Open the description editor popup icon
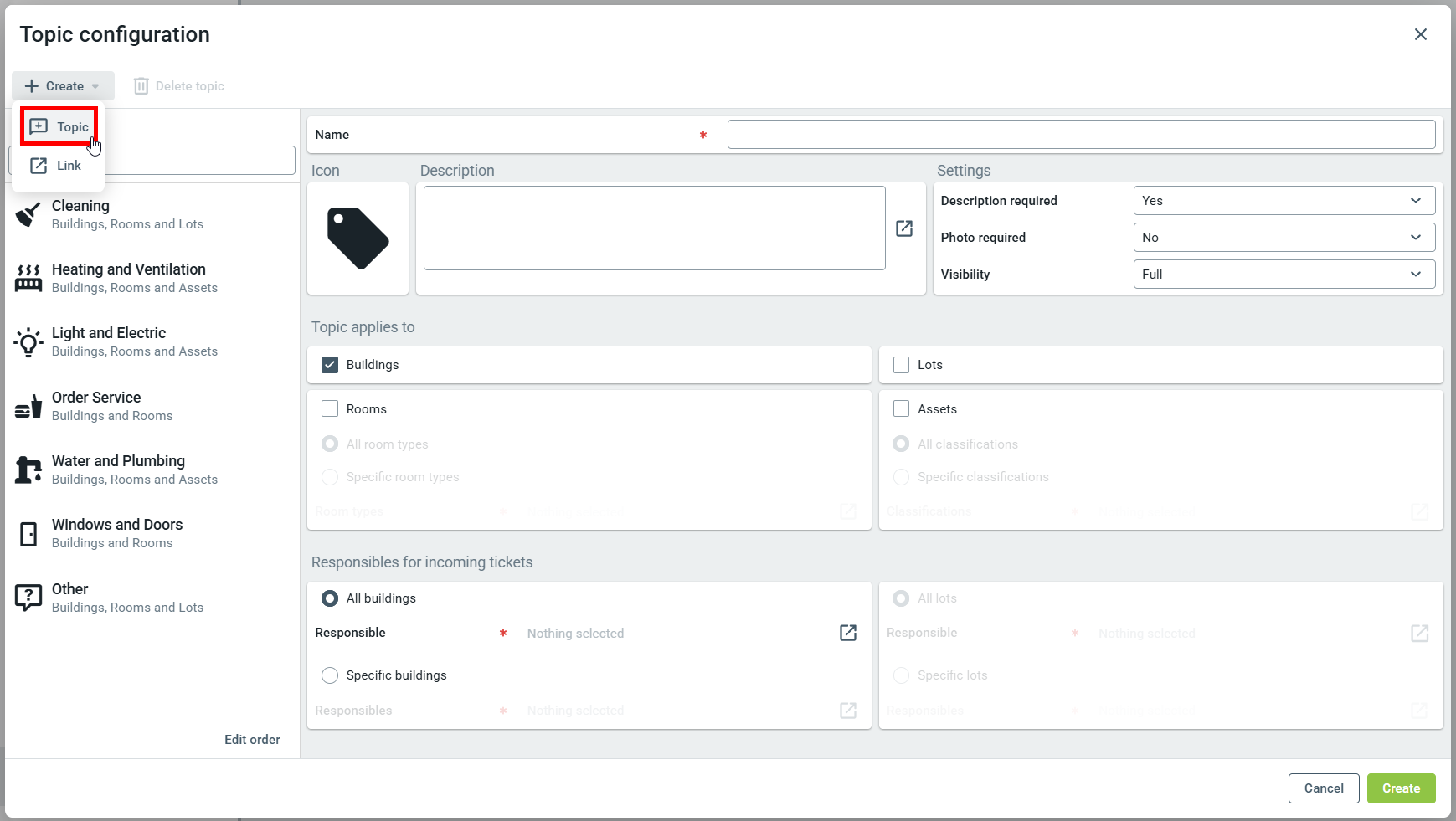 [x=904, y=228]
